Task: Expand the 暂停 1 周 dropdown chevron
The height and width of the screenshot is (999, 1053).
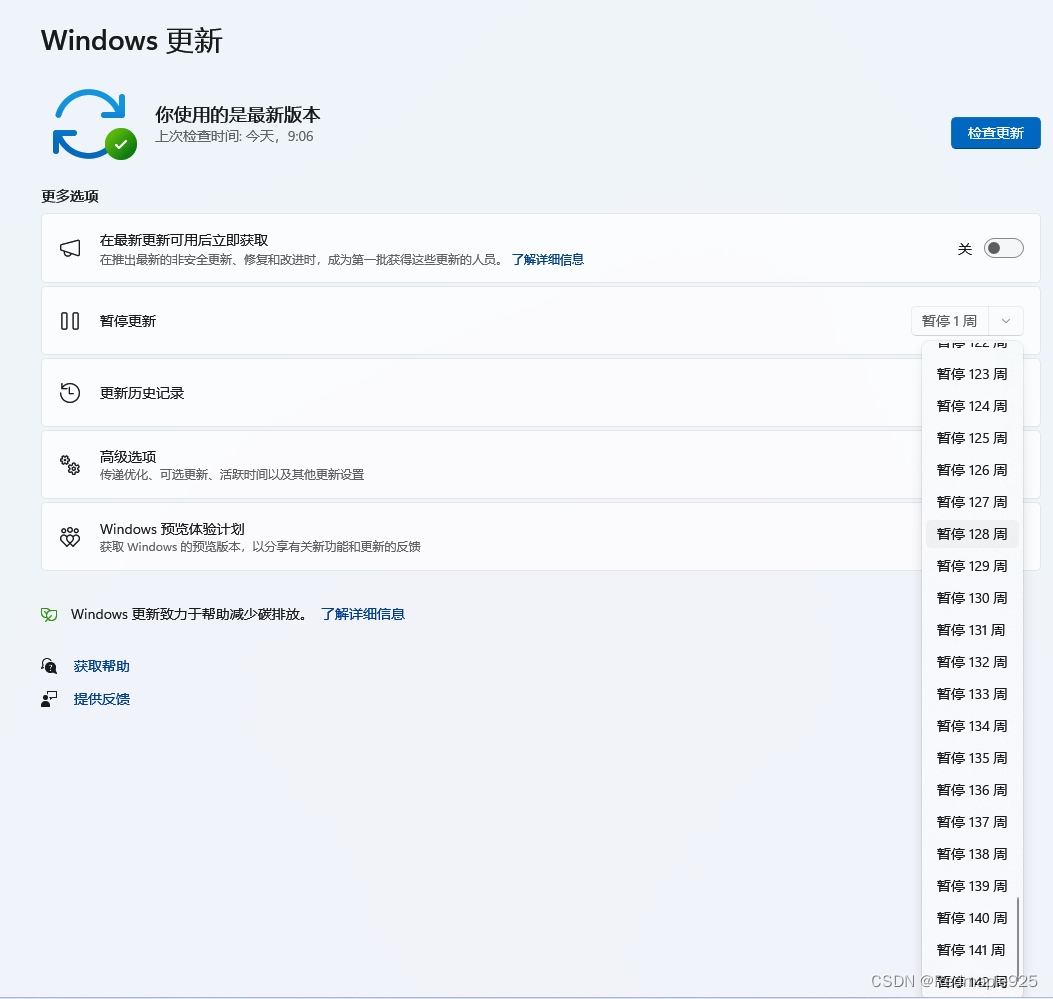Action: point(1006,321)
